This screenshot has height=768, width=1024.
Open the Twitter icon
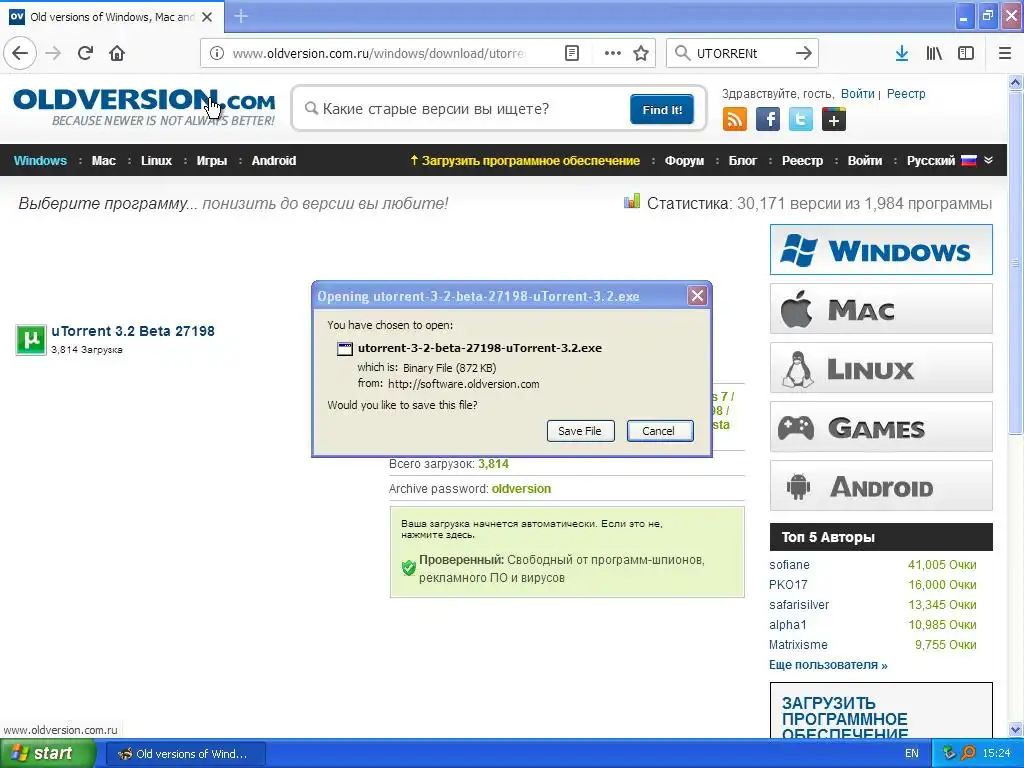801,120
